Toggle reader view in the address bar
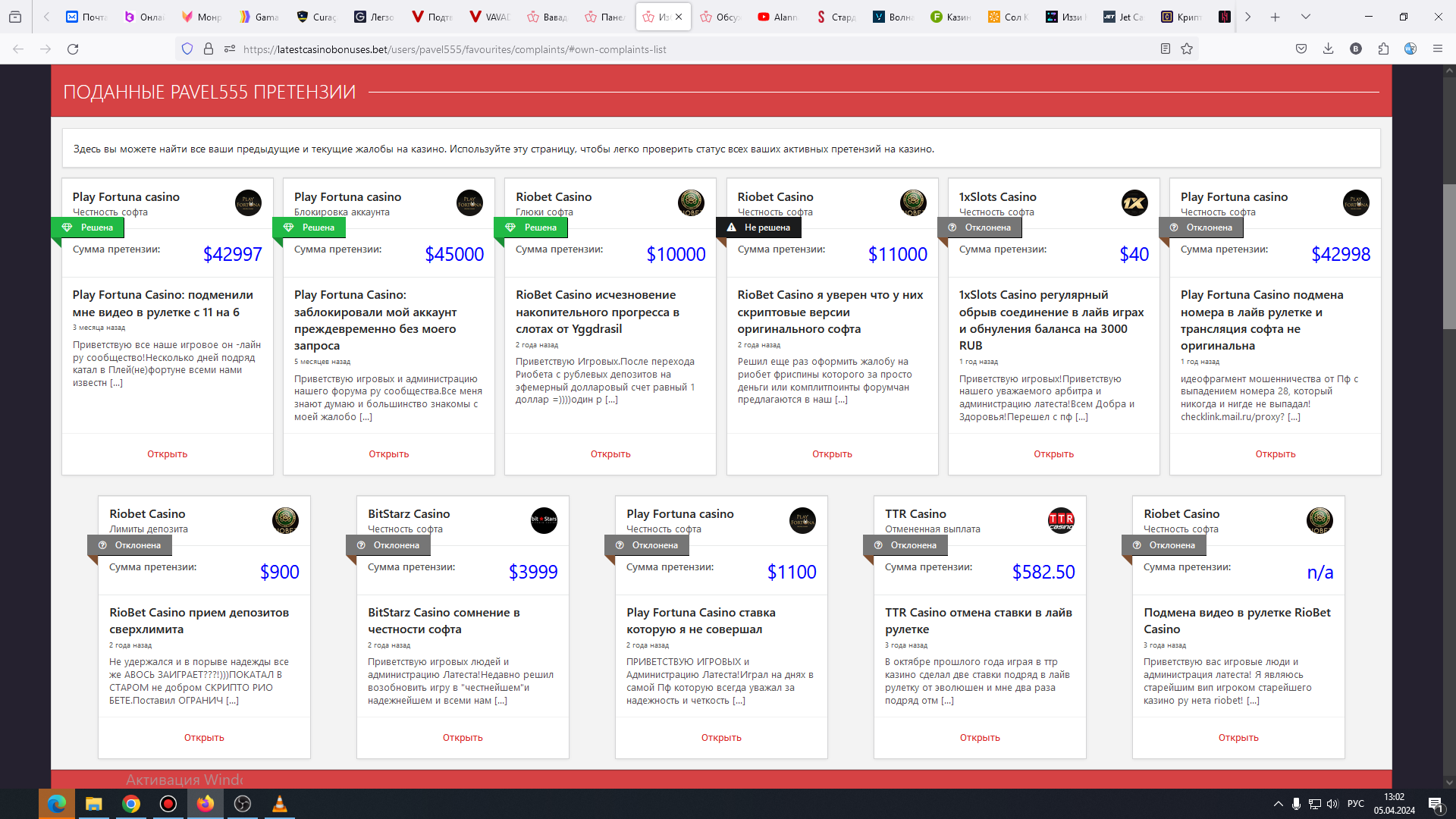 1166,49
